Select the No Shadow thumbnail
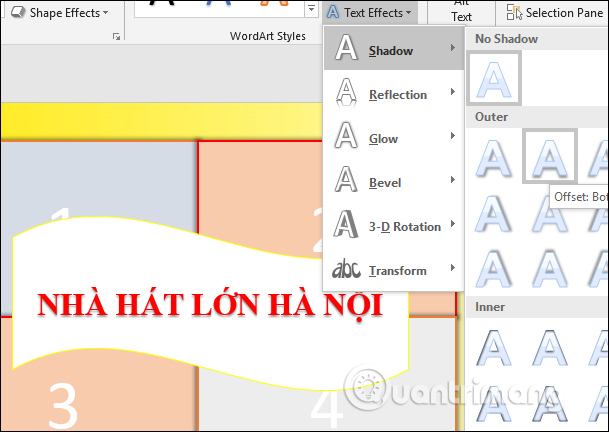 (494, 79)
